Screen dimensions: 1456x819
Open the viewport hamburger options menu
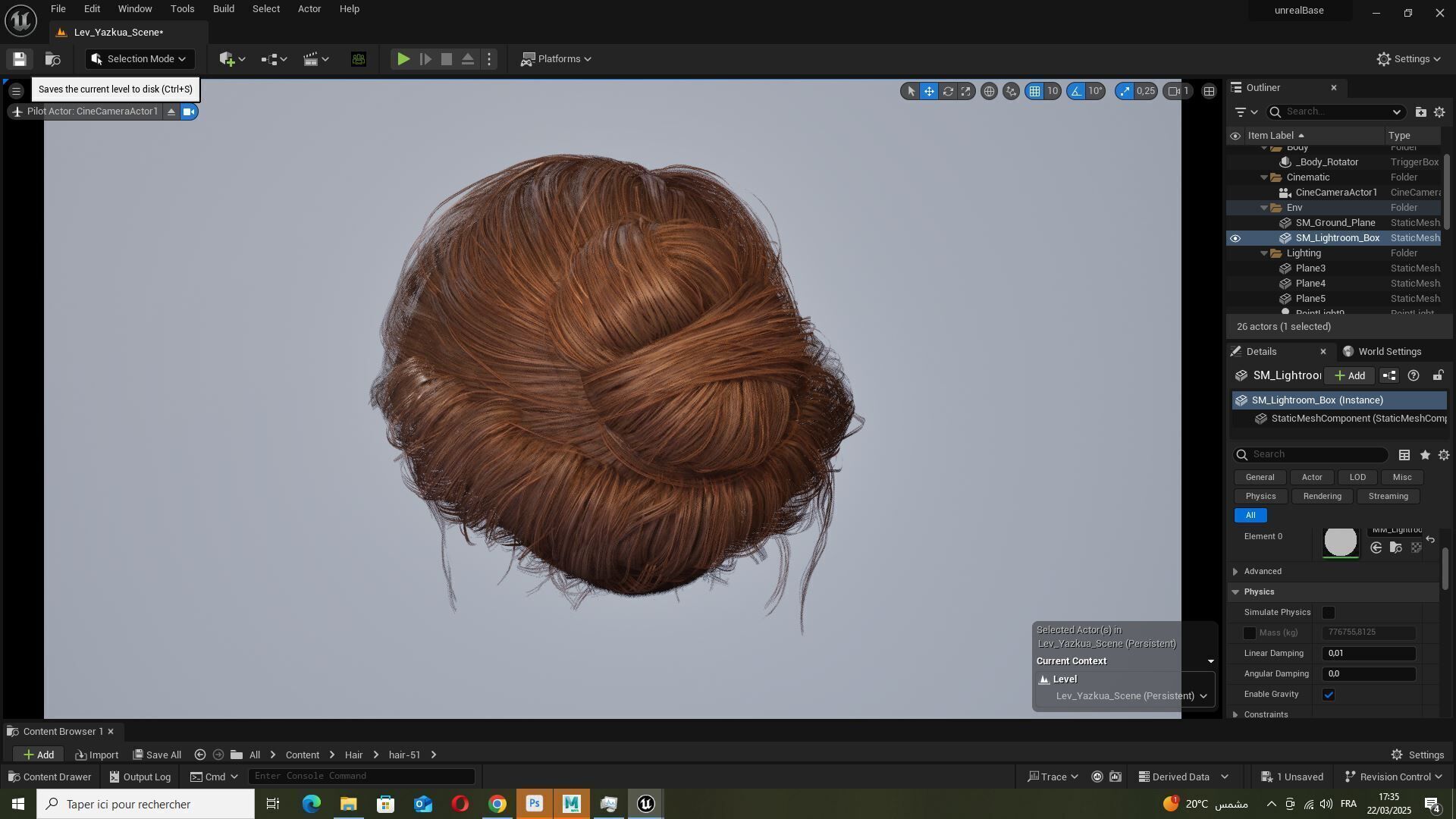tap(16, 92)
